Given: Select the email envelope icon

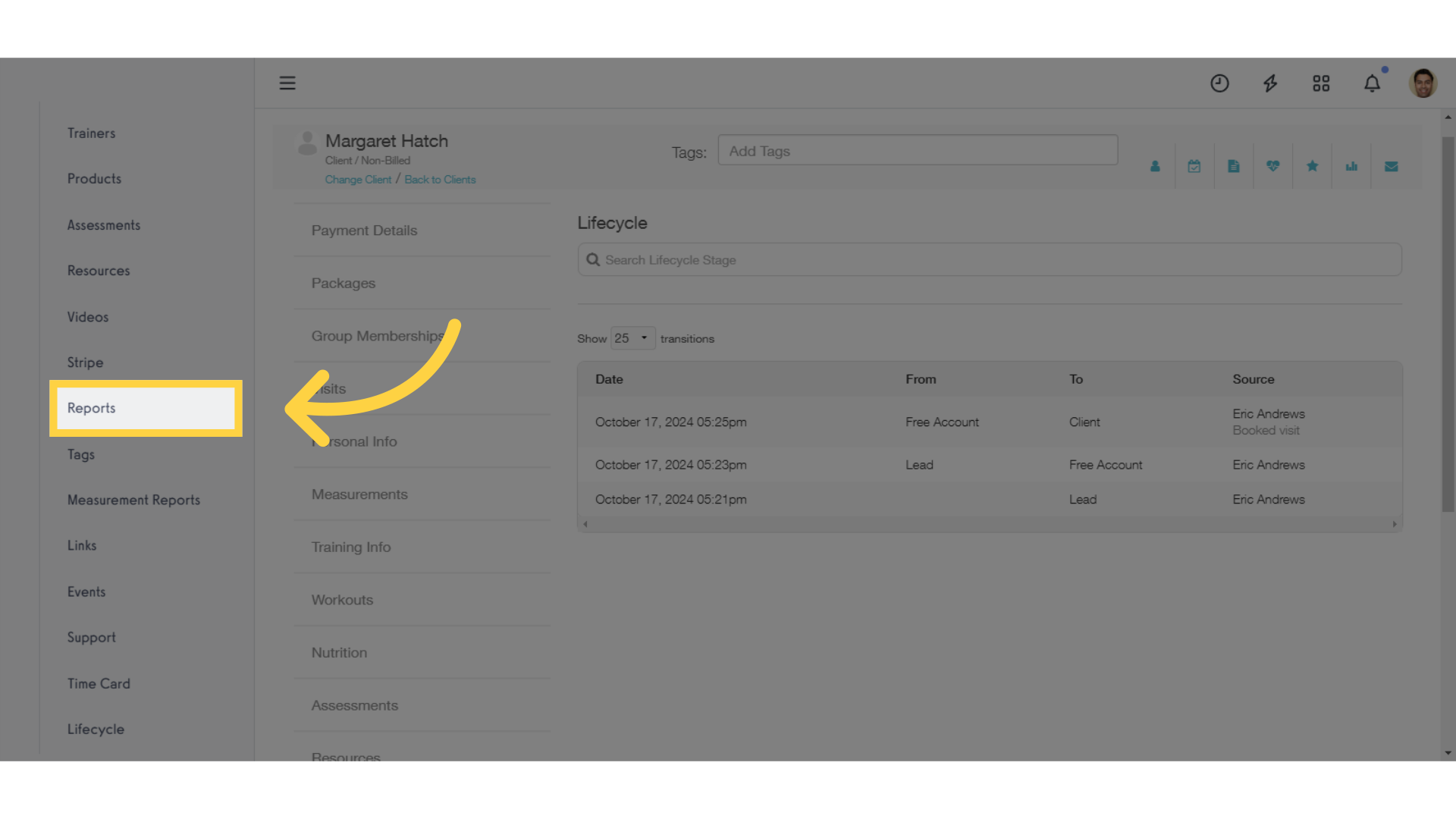Looking at the screenshot, I should pyautogui.click(x=1391, y=166).
